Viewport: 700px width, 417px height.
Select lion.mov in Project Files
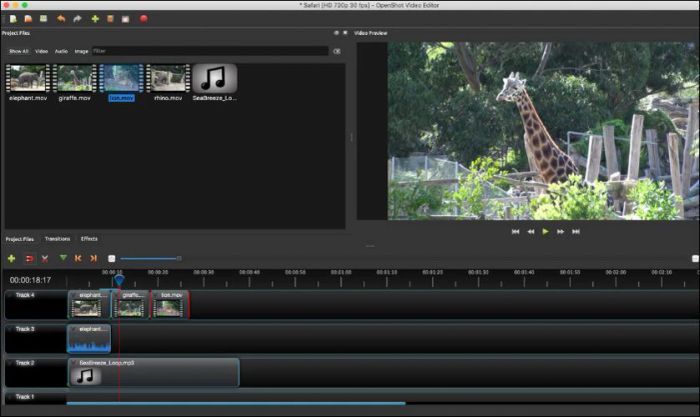[x=121, y=83]
